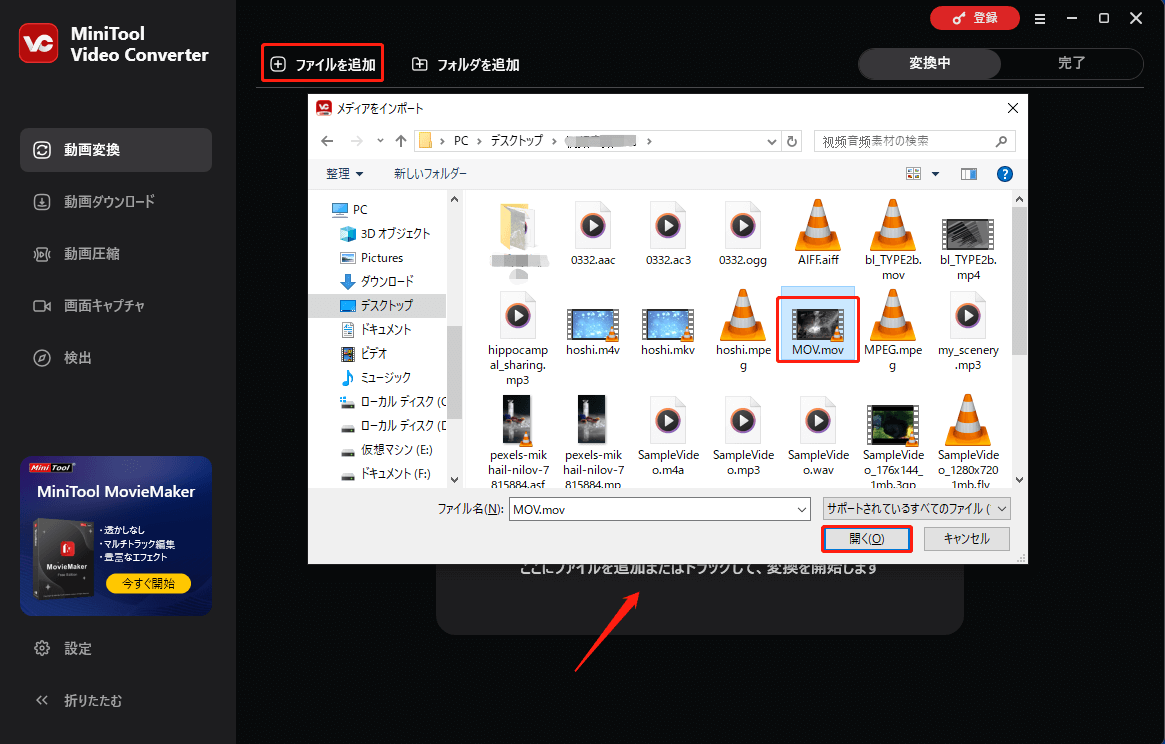Select the 0332.ac3 file
This screenshot has width=1165, height=744.
click(668, 234)
